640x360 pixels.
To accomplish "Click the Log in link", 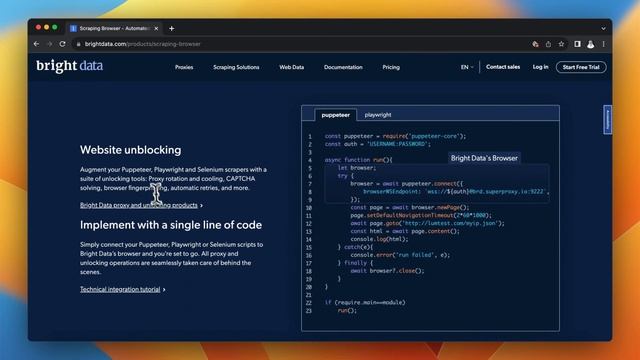I will click(540, 67).
